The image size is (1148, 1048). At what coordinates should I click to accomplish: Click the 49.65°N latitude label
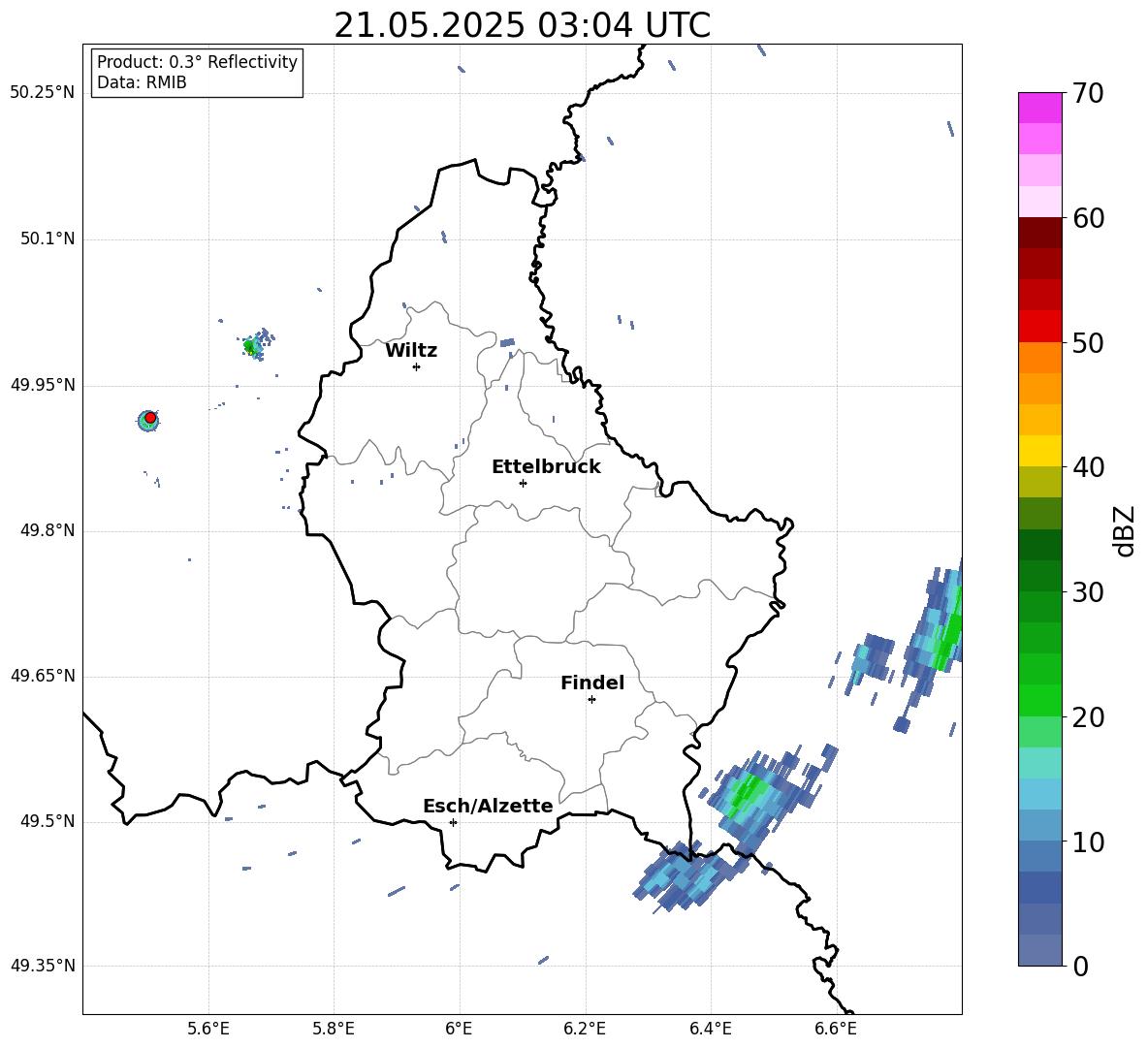click(43, 676)
